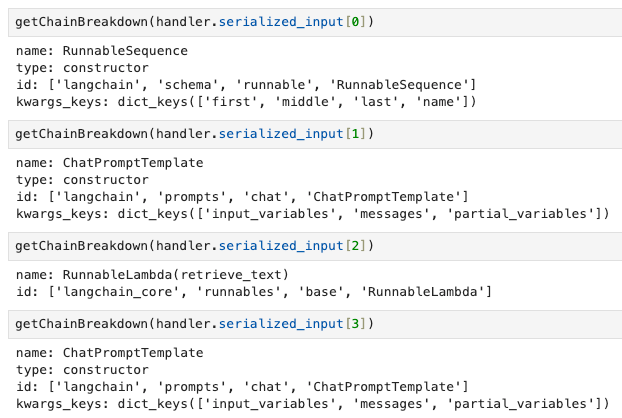Viewport: 622px width, 418px height.
Task: Click 'type: constructor' in the last cell's output
Action: pyautogui.click(x=80, y=371)
